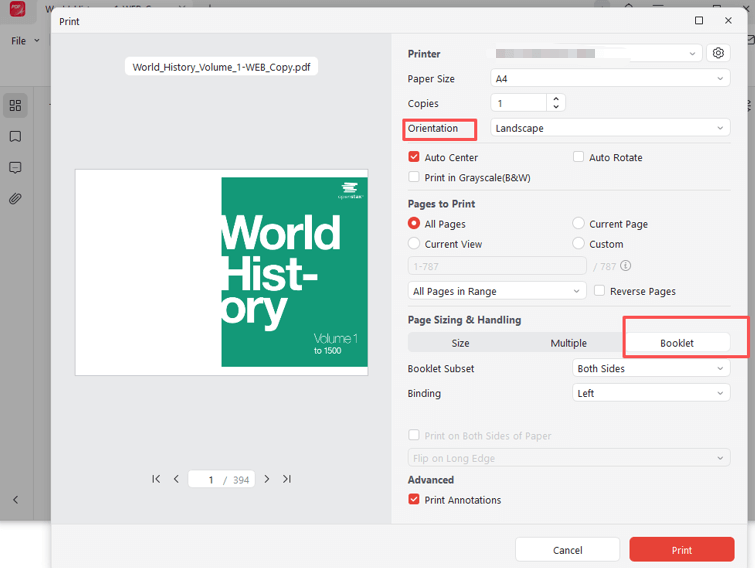Select Current Page radio button
Viewport: 755px width, 568px height.
tap(578, 223)
